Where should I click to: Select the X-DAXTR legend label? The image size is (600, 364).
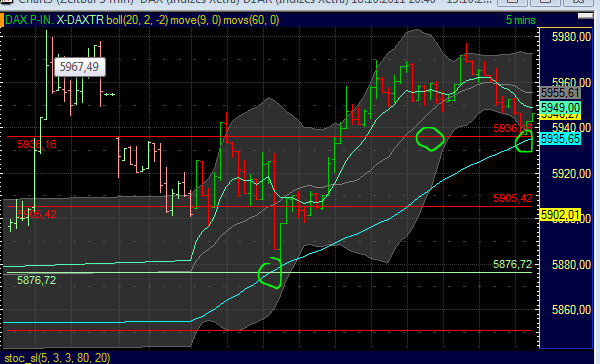(80, 20)
